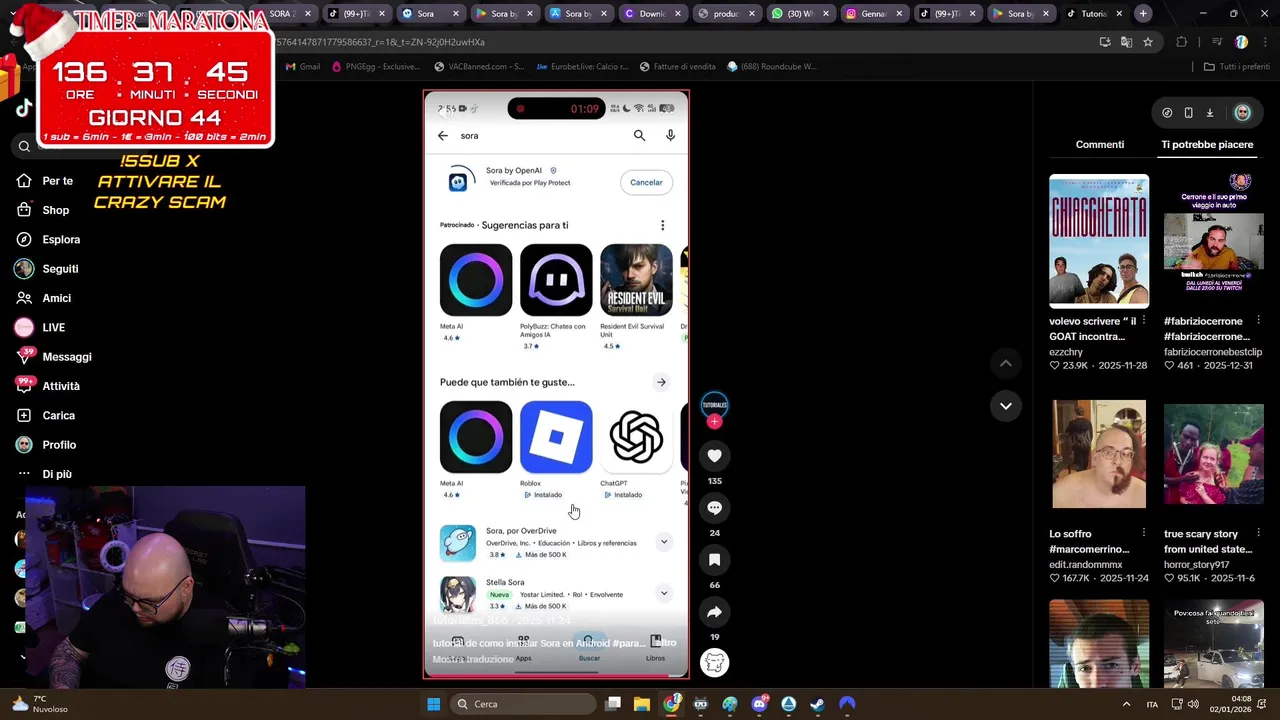Go to next video with down chevron
Viewport: 1280px width, 720px height.
(x=1006, y=406)
